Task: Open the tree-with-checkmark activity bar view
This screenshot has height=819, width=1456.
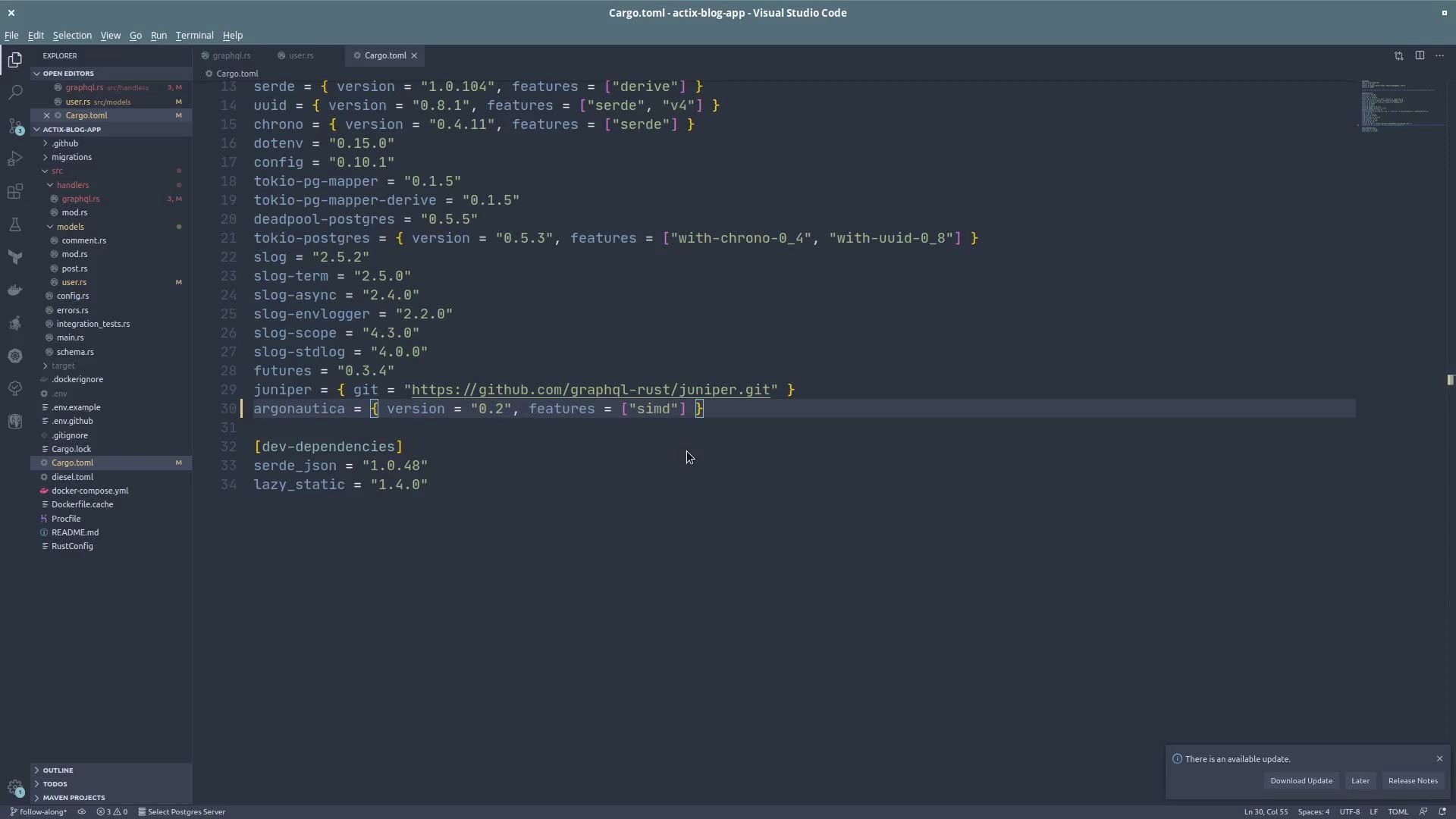Action: coord(15,388)
